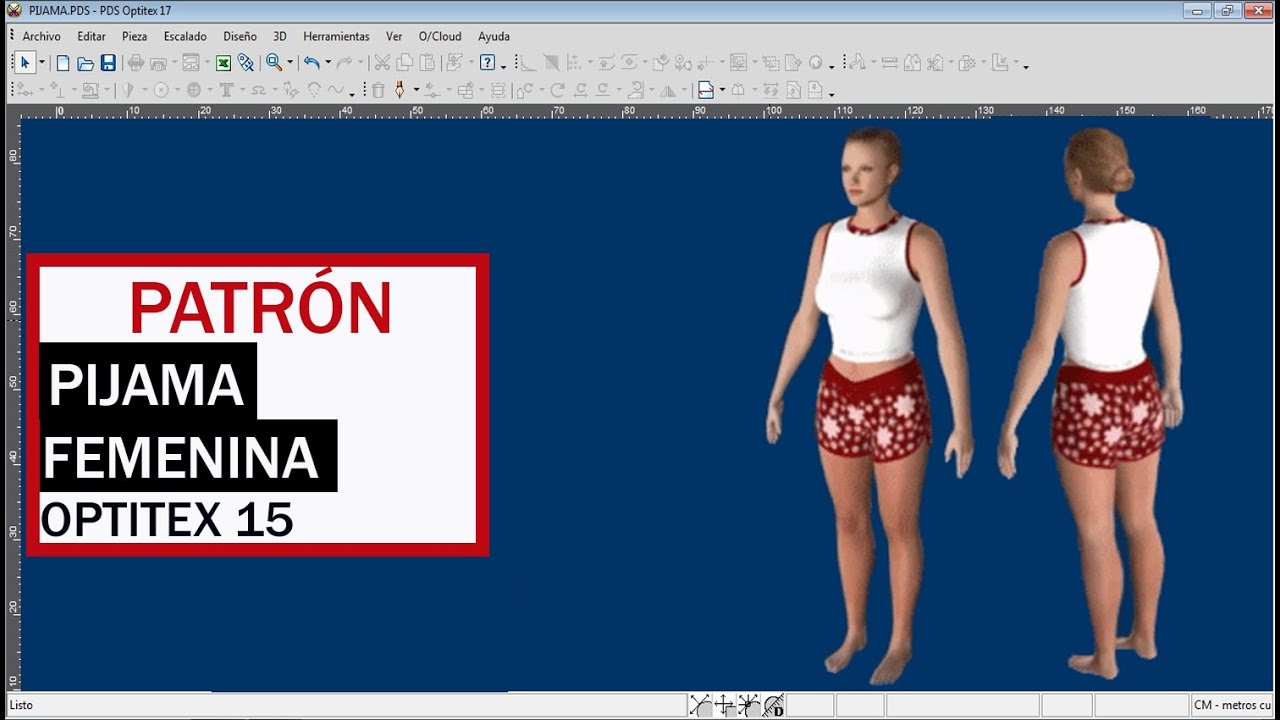1280x720 pixels.
Task: Open the Escalado menu
Action: 185,36
